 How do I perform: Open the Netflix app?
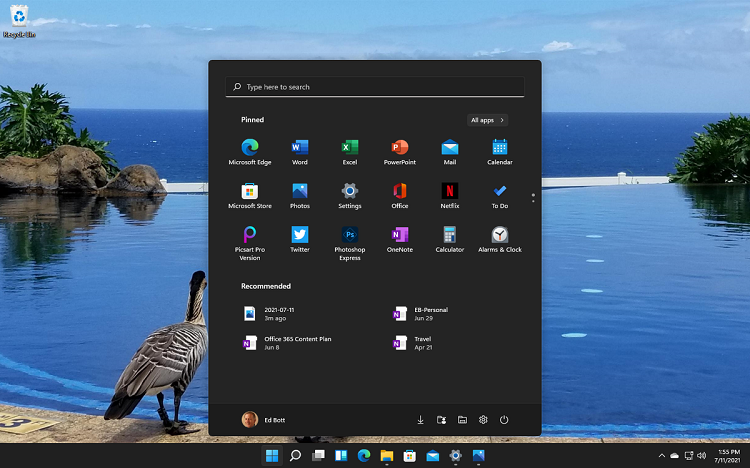tap(450, 192)
